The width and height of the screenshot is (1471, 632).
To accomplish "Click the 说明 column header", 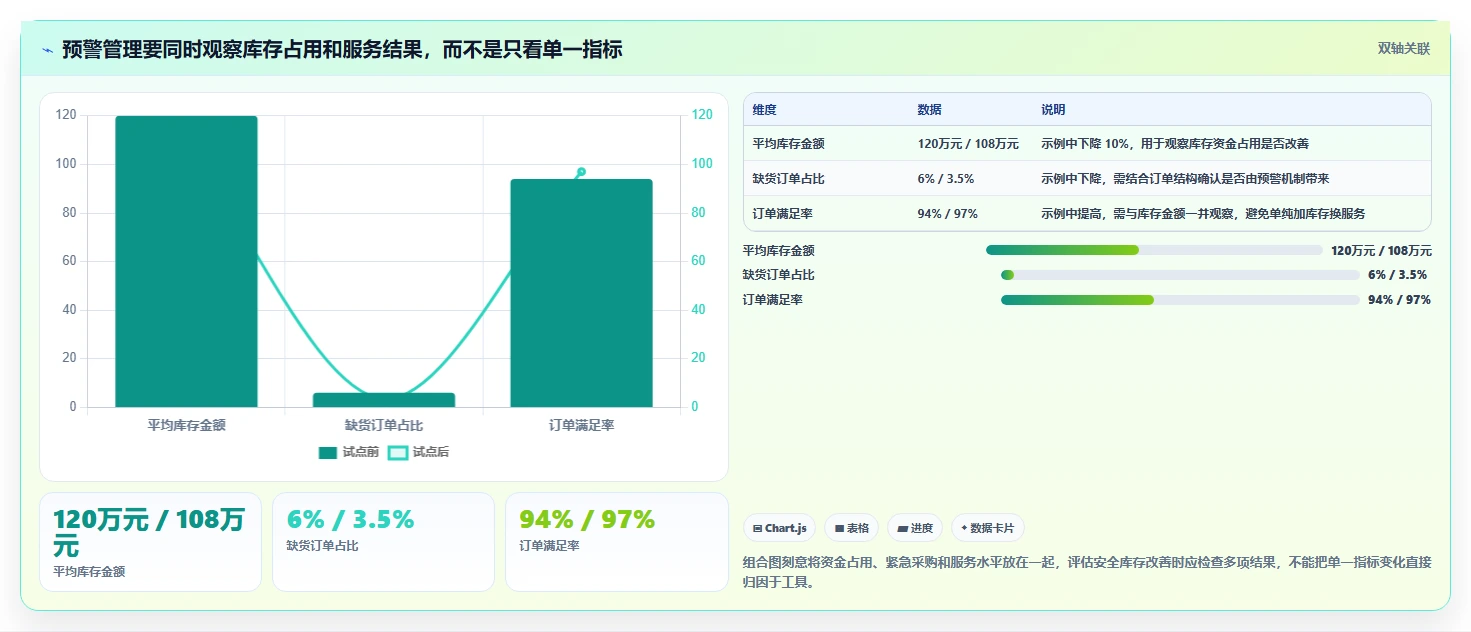I will click(1053, 110).
